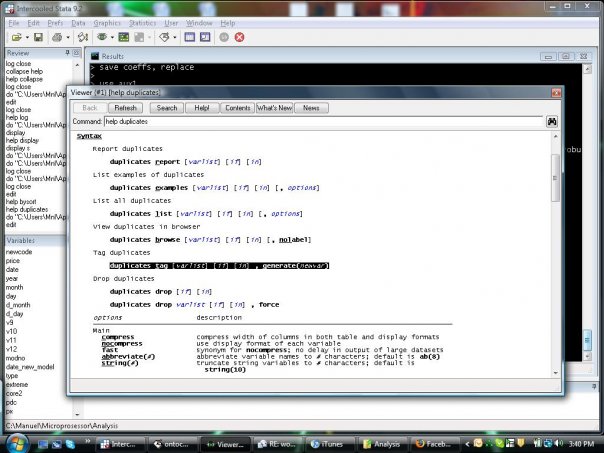Click the Search button in Viewer
604x453 pixels.
coord(167,108)
